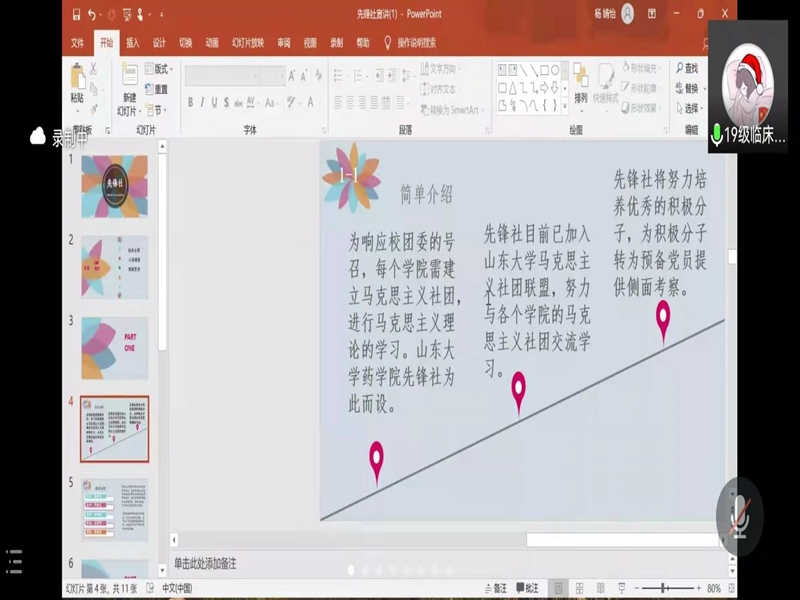Click the Paste (粘贴) icon
Image resolution: width=800 pixels, height=600 pixels.
77,83
